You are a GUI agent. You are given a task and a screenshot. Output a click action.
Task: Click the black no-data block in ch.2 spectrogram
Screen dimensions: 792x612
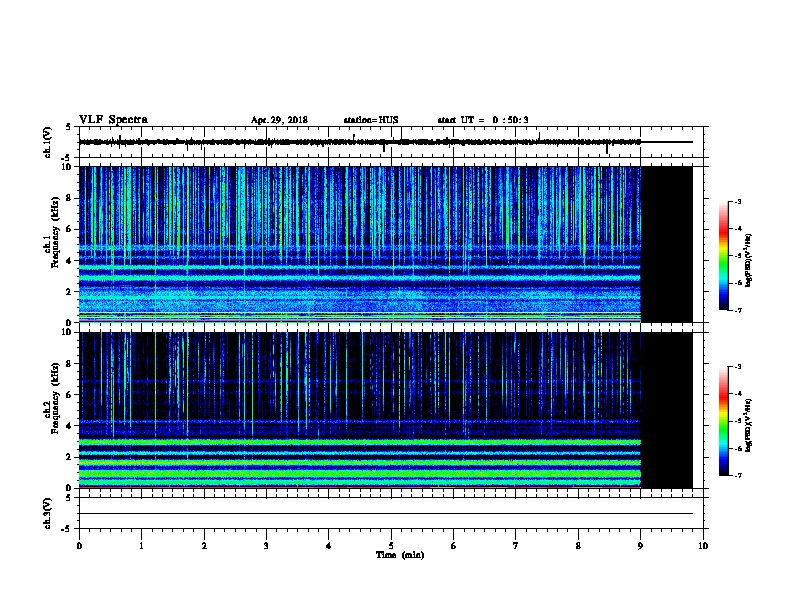point(667,410)
